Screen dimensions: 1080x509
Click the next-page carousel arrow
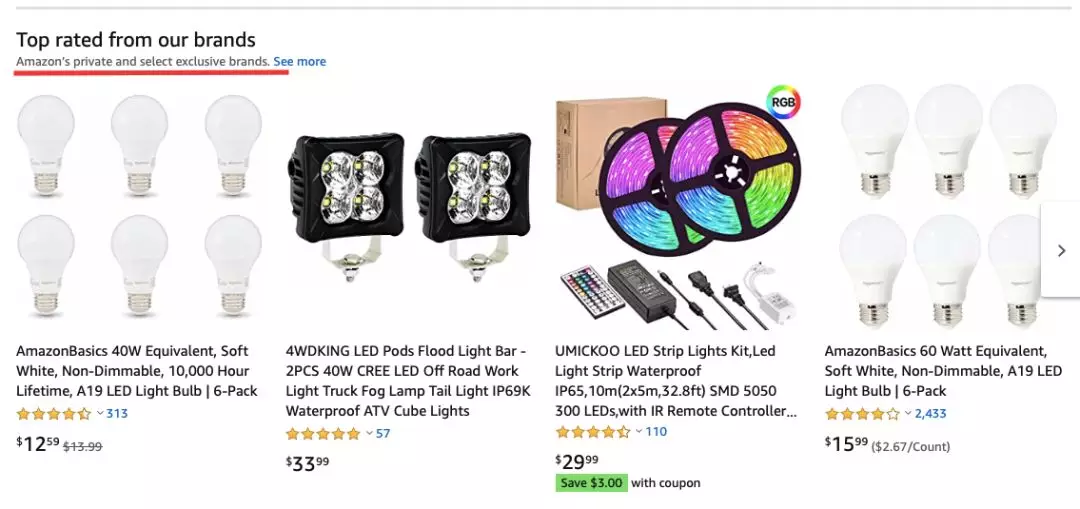(1061, 250)
